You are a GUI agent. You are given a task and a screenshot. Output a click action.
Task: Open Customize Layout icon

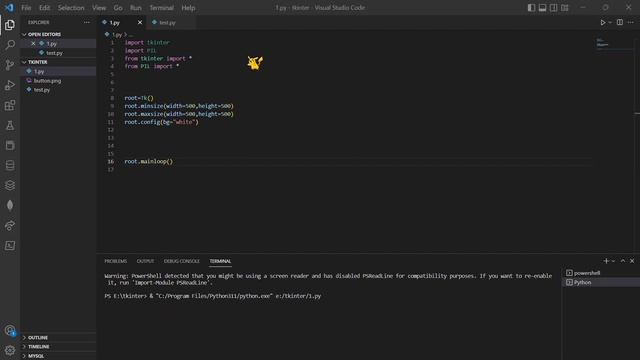tap(564, 7)
